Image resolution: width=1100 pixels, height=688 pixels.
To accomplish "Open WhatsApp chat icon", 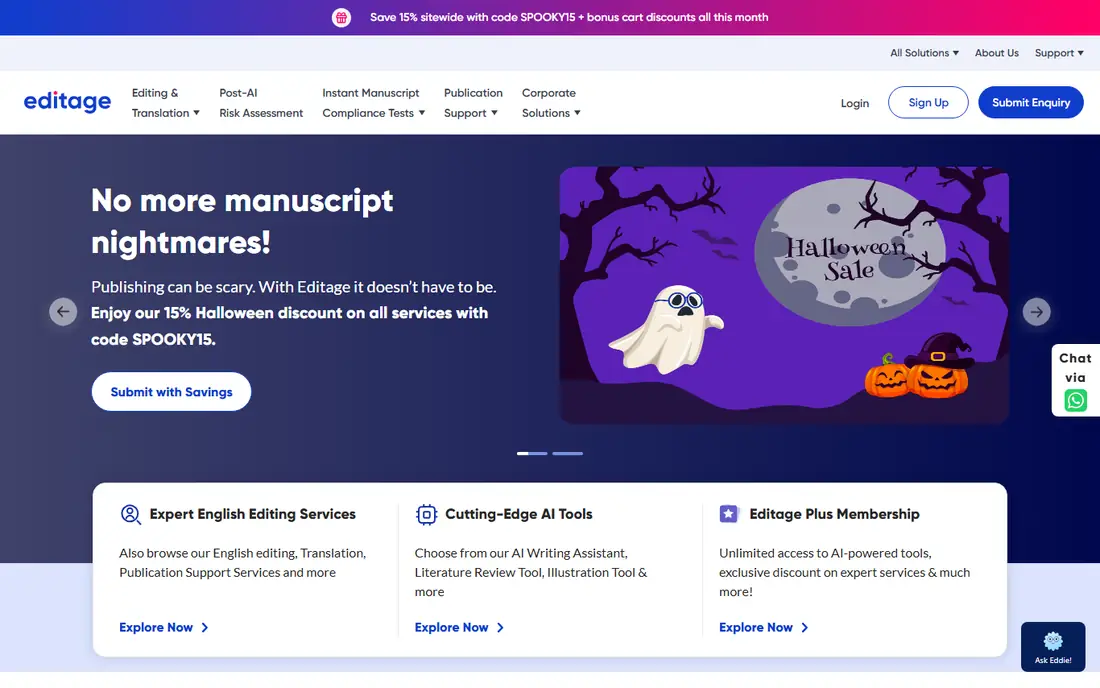I will point(1075,400).
